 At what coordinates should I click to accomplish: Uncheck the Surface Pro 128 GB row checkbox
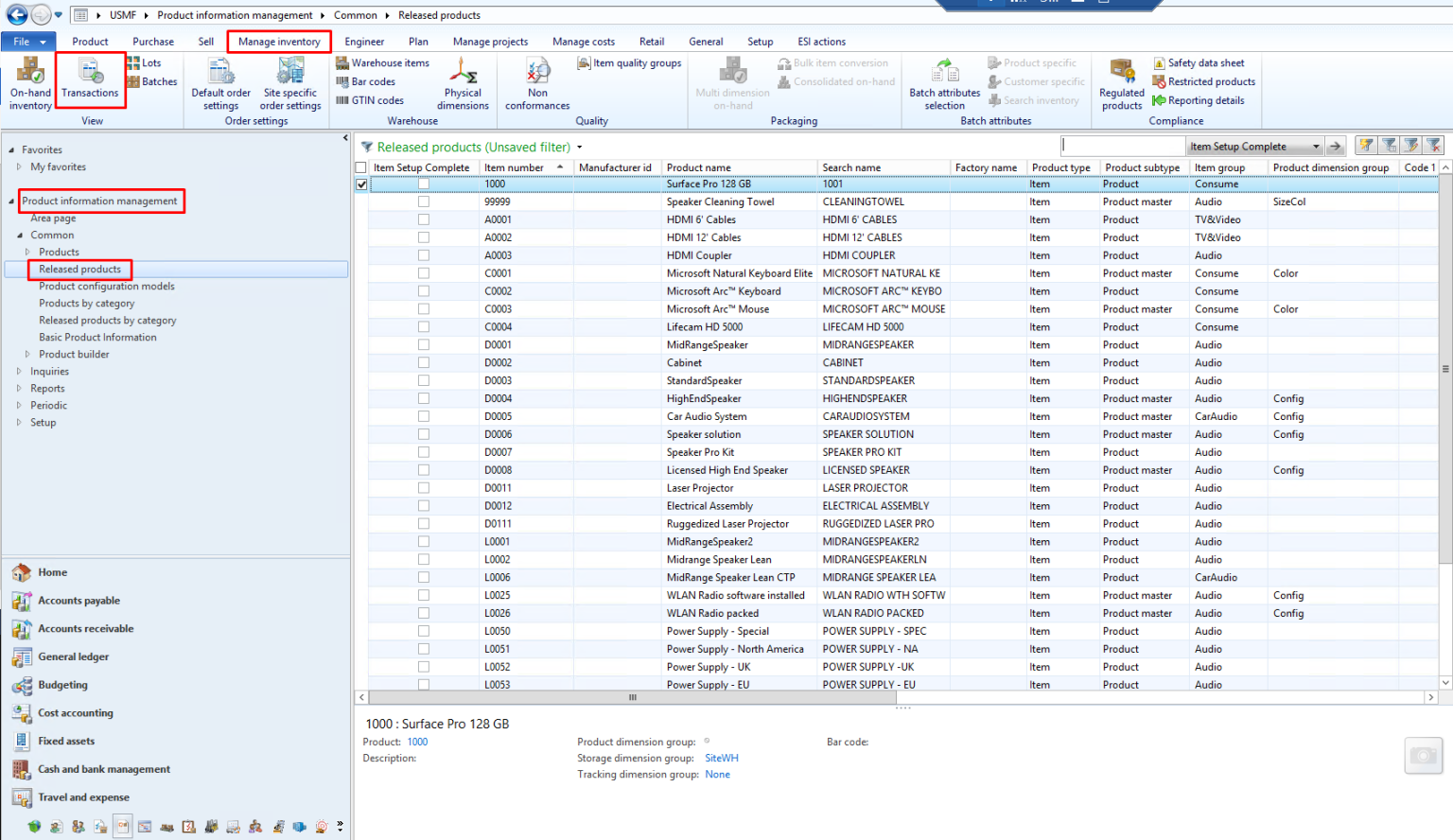pyautogui.click(x=360, y=184)
